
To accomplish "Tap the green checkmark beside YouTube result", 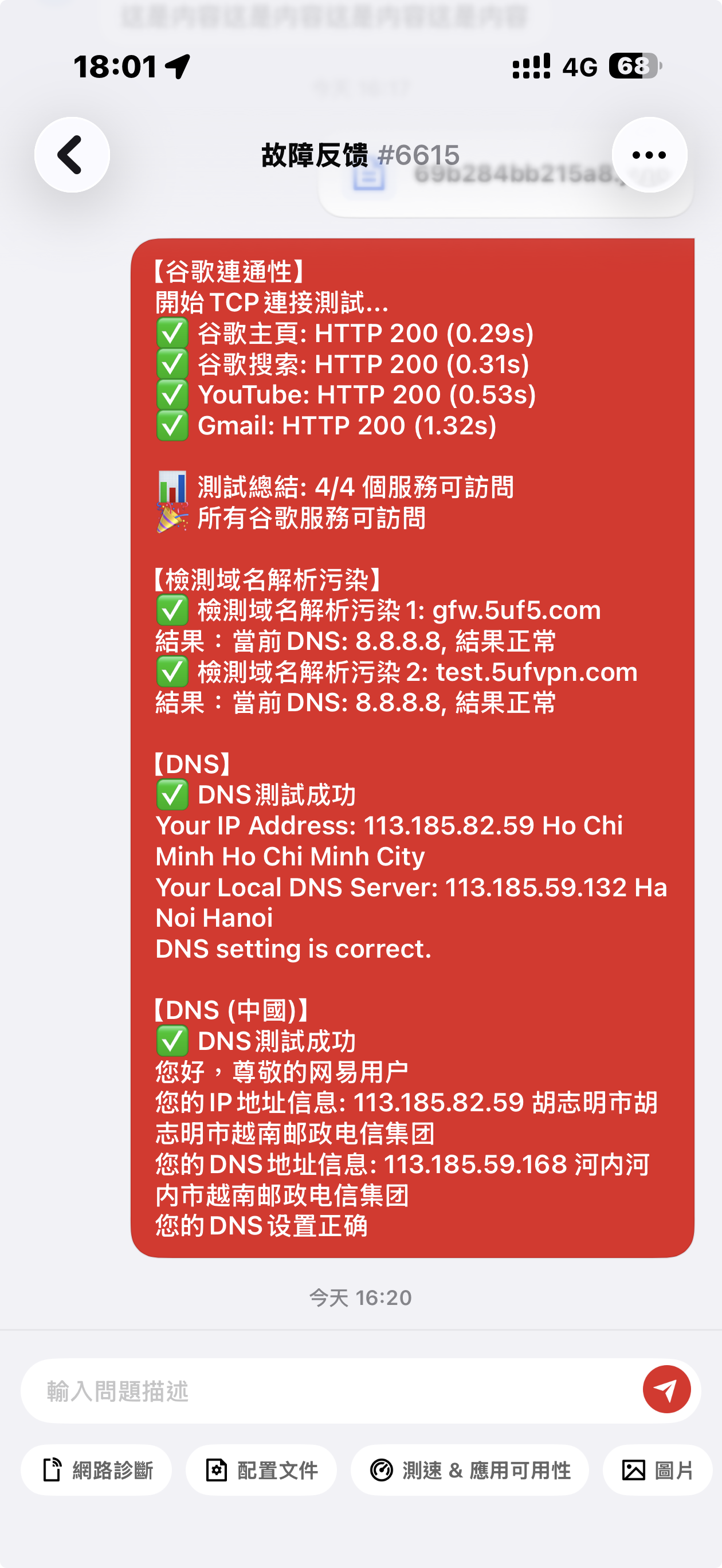I will (172, 395).
